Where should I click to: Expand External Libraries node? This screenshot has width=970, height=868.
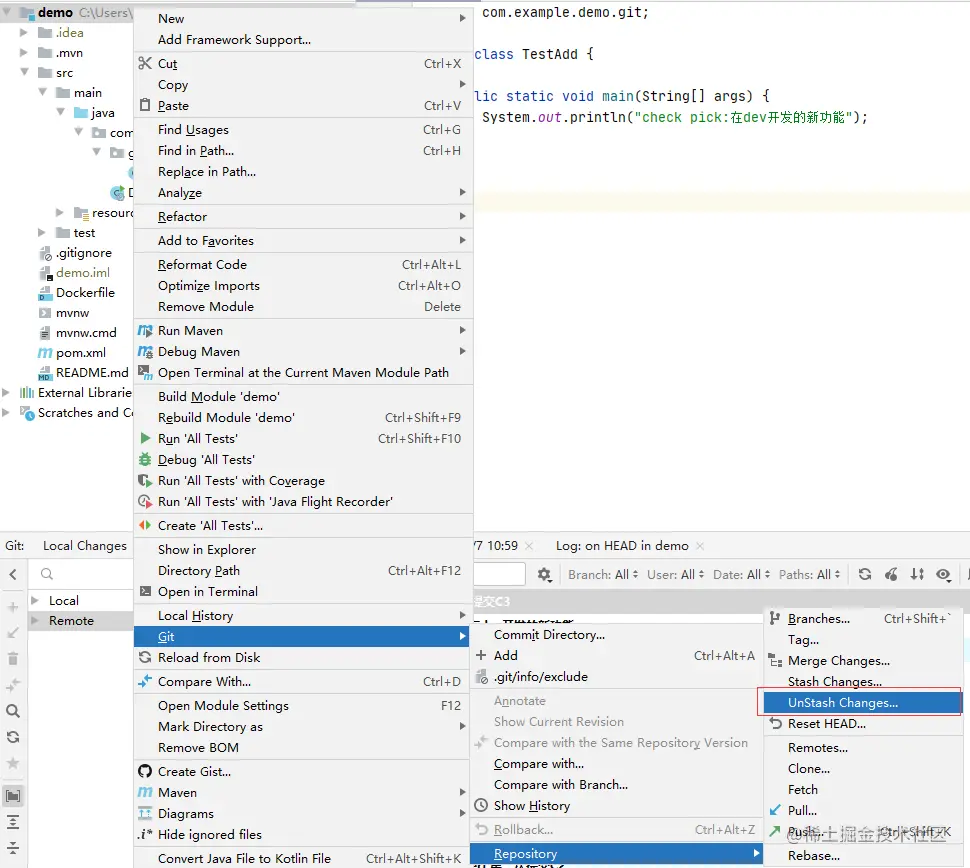[x=6, y=392]
